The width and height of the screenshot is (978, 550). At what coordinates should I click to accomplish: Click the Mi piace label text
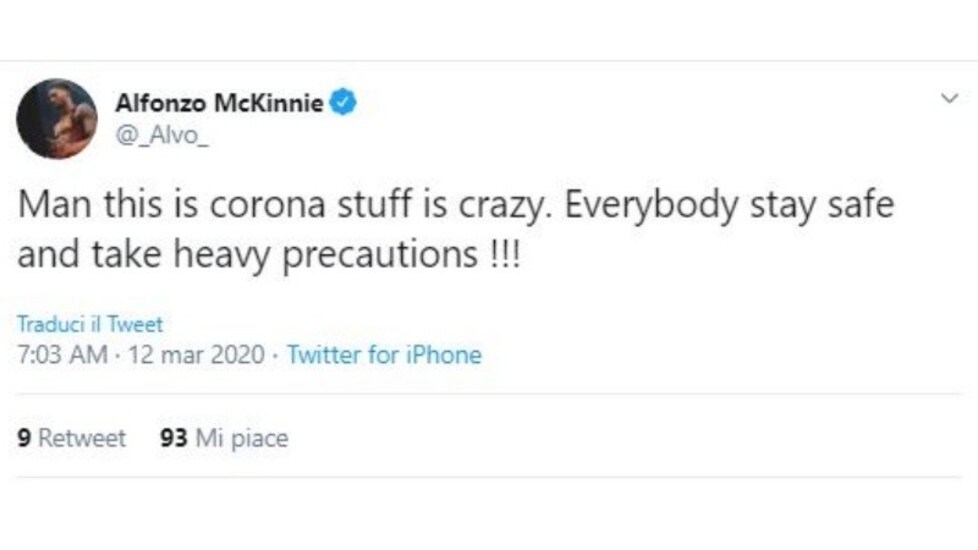tap(242, 438)
